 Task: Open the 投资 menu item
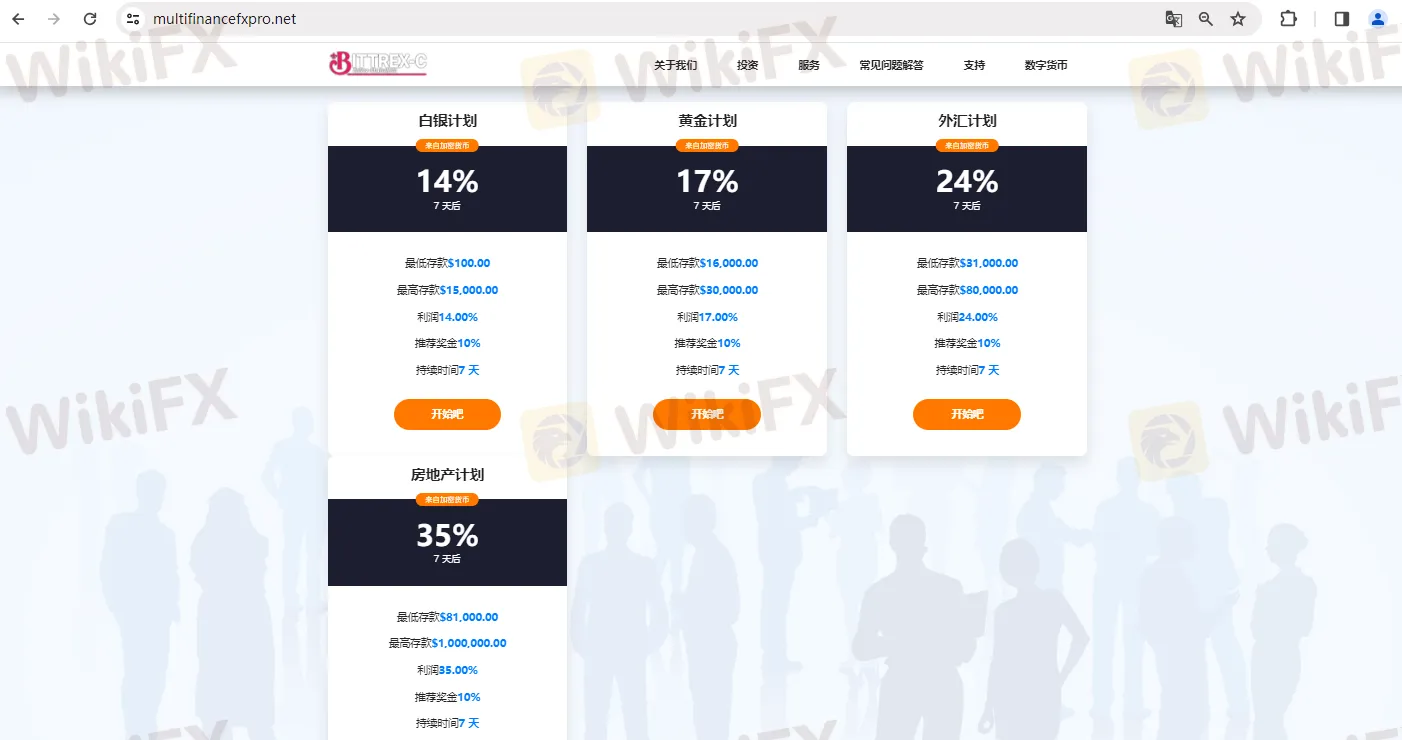[748, 65]
